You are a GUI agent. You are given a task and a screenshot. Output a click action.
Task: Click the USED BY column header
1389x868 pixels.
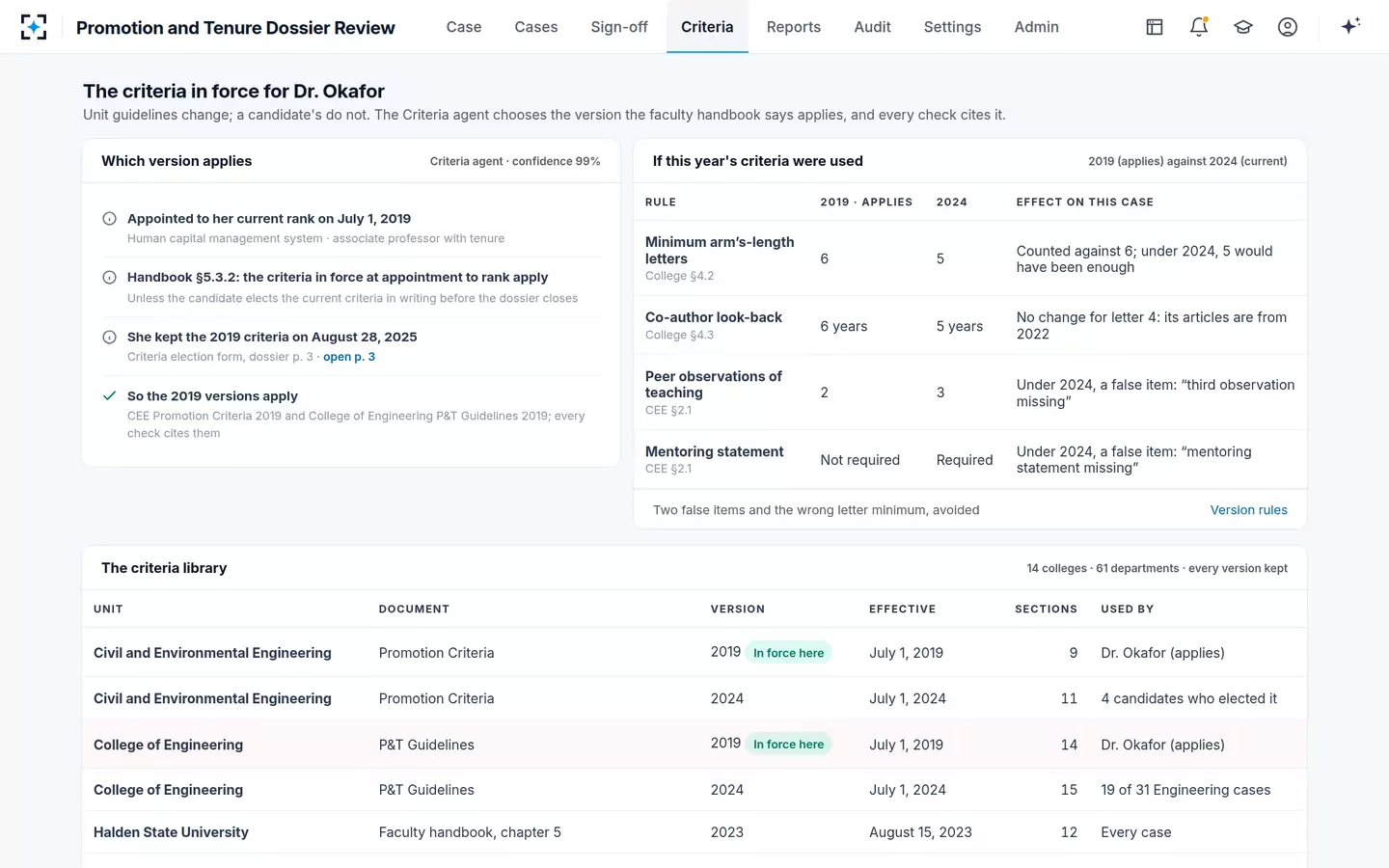tap(1127, 610)
